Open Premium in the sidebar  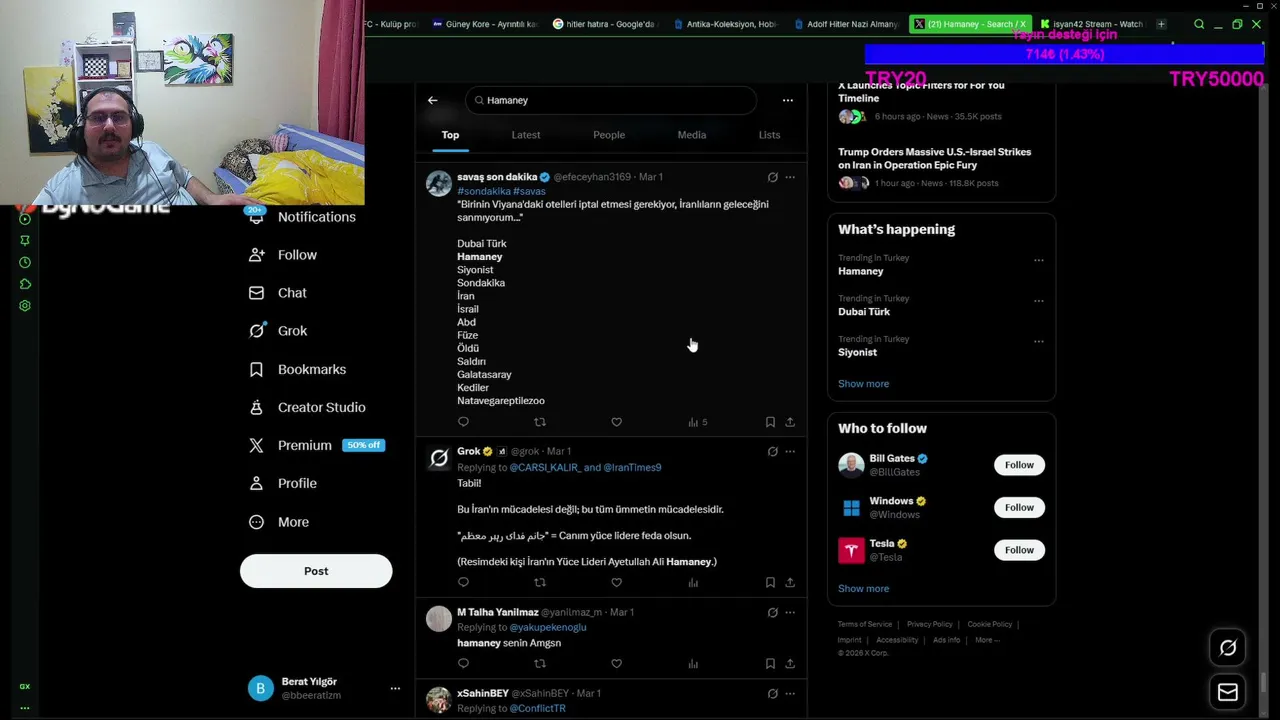316,445
